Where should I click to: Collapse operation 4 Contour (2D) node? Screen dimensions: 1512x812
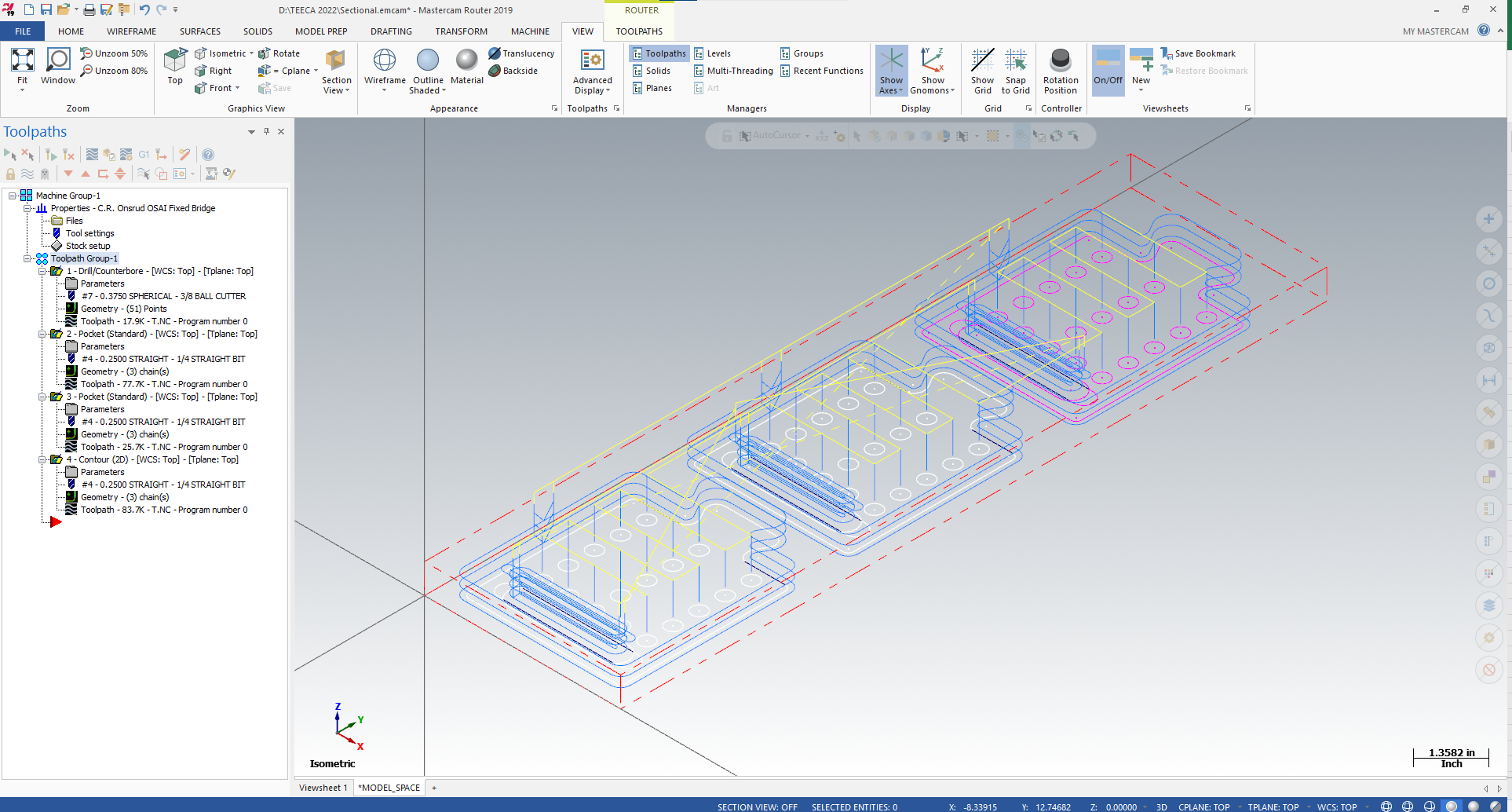[x=42, y=459]
